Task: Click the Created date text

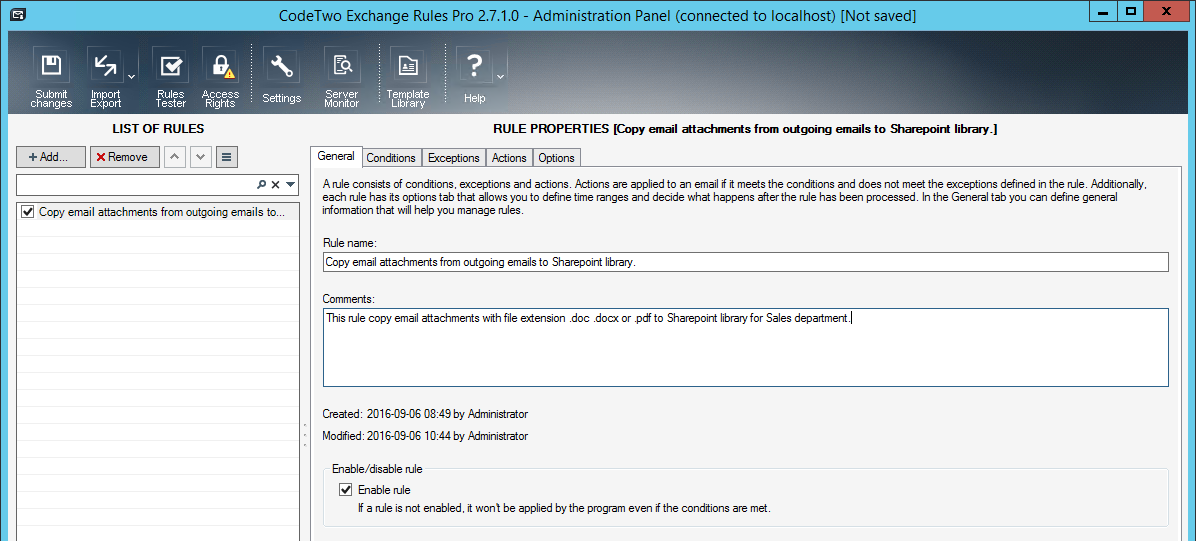Action: click(x=425, y=414)
